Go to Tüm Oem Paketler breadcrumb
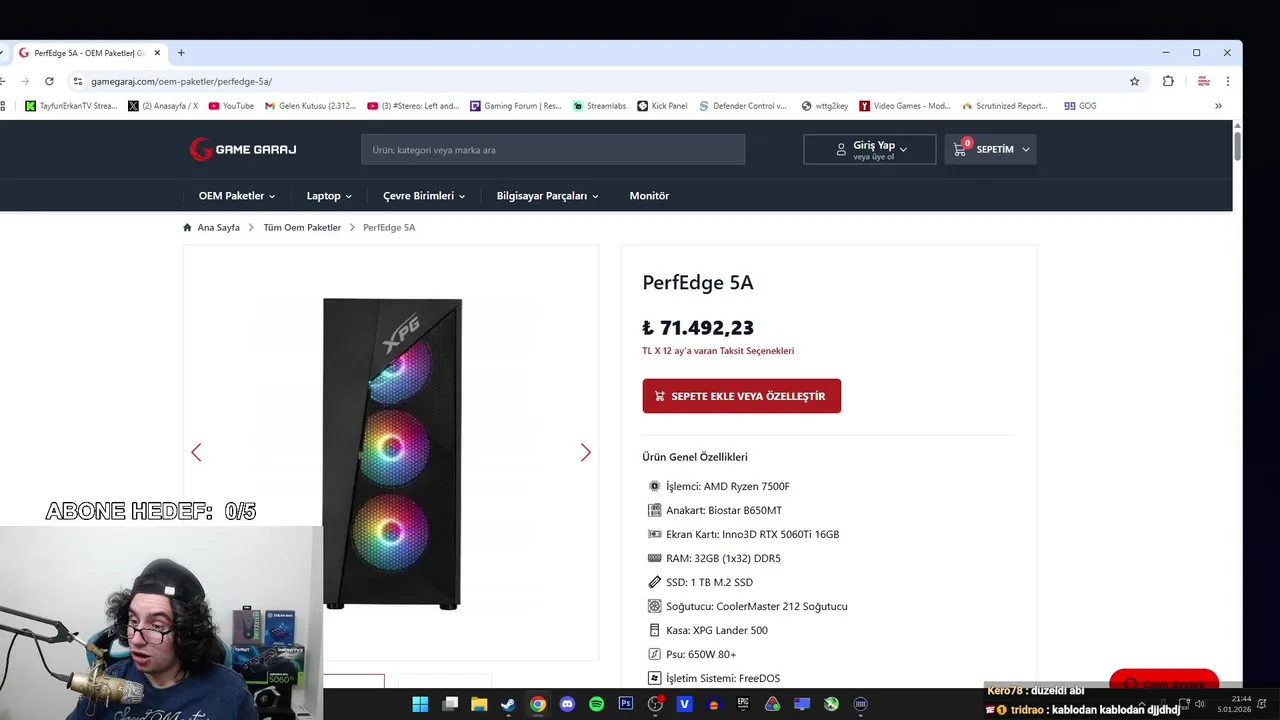Screen dimensions: 1280x720 tap(302, 227)
